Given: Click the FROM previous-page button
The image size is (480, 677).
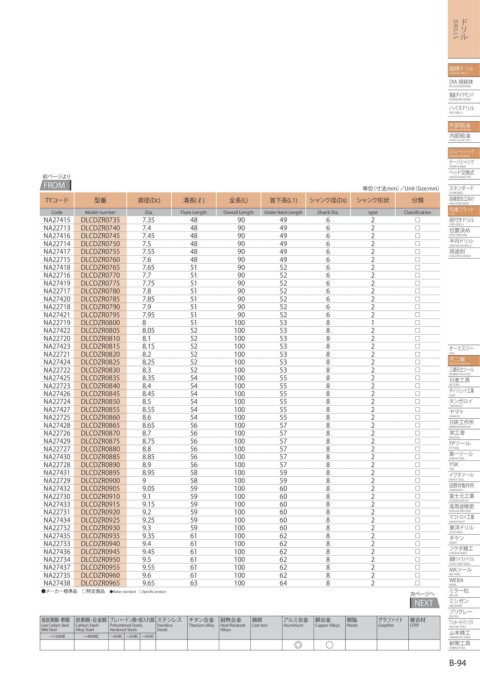Looking at the screenshot, I should point(55,185).
